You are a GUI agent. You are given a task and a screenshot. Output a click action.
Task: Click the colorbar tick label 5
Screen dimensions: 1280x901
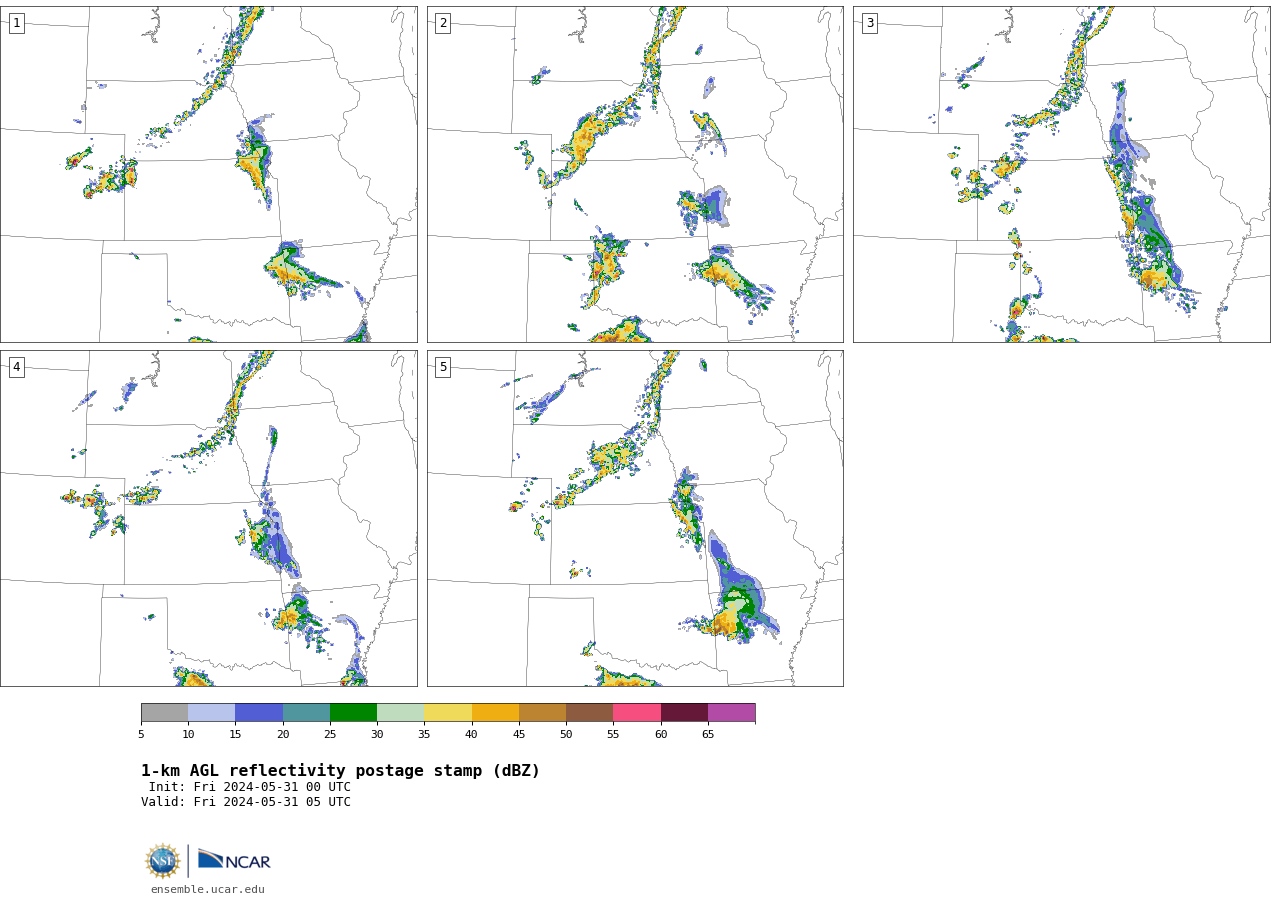click(x=141, y=735)
